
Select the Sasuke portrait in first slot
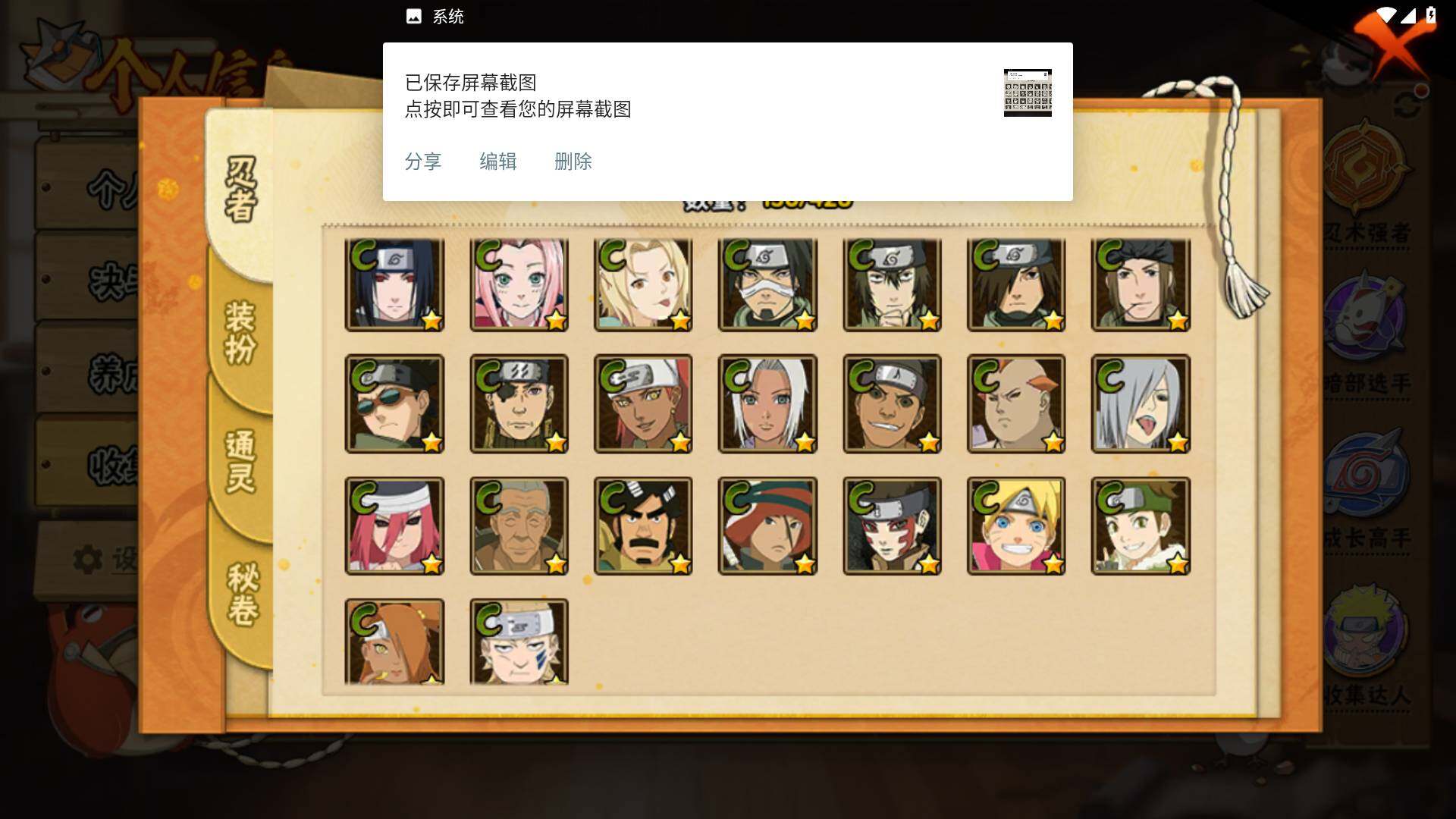click(x=394, y=285)
